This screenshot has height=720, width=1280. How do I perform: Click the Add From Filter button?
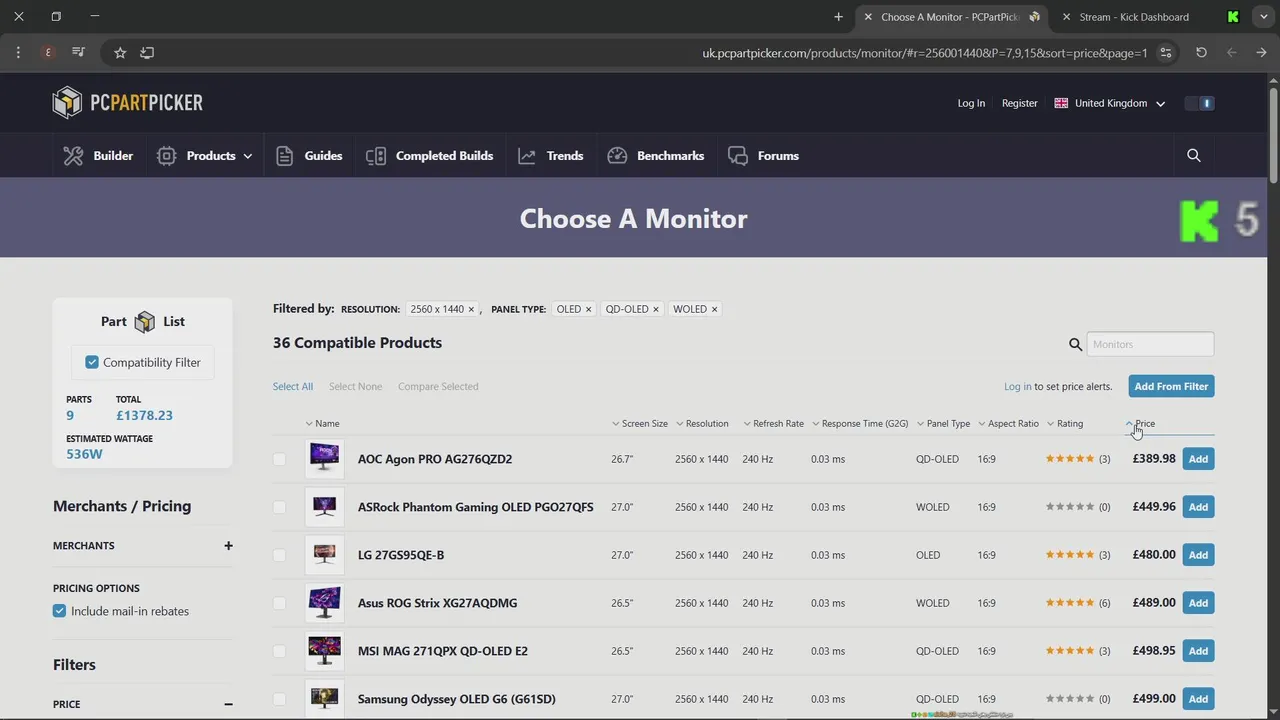pos(1171,386)
